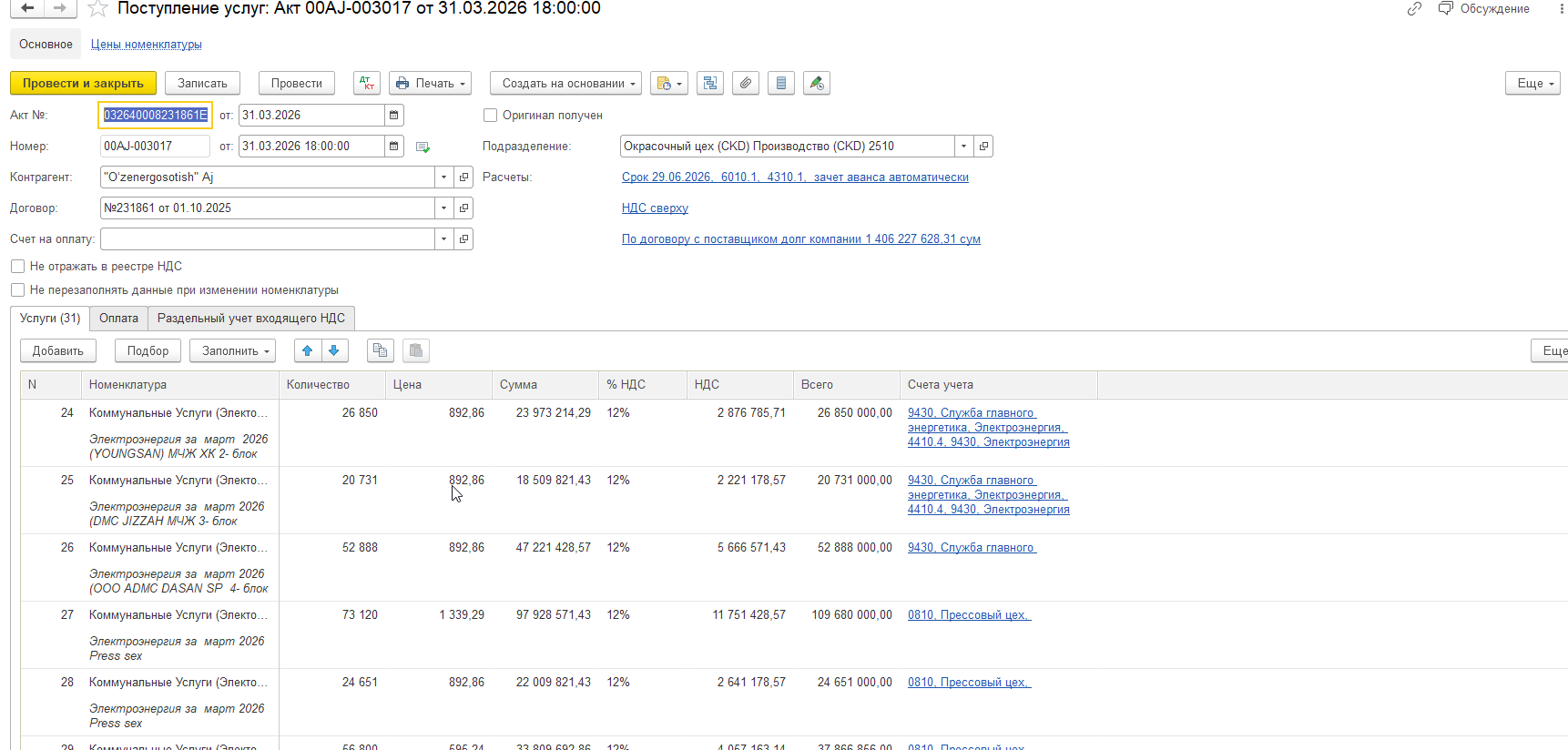Open the Договор record with the open icon
The height and width of the screenshot is (750, 1568).
463,208
